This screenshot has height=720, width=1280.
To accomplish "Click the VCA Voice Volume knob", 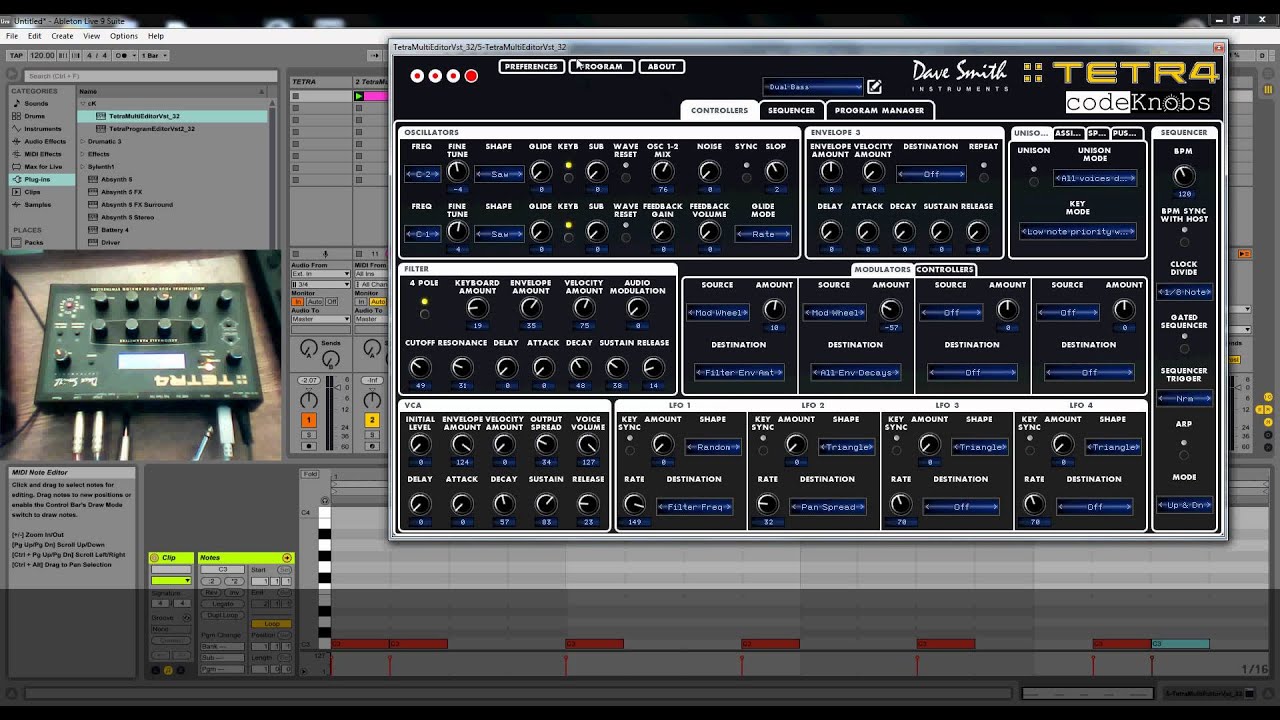I will (x=588, y=445).
